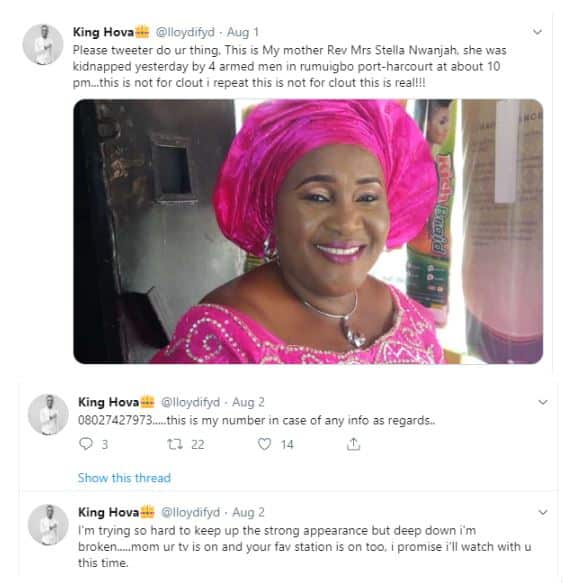The image size is (568, 583).
Task: Open King Hova avatar on phone number tweet
Action: pos(48,415)
